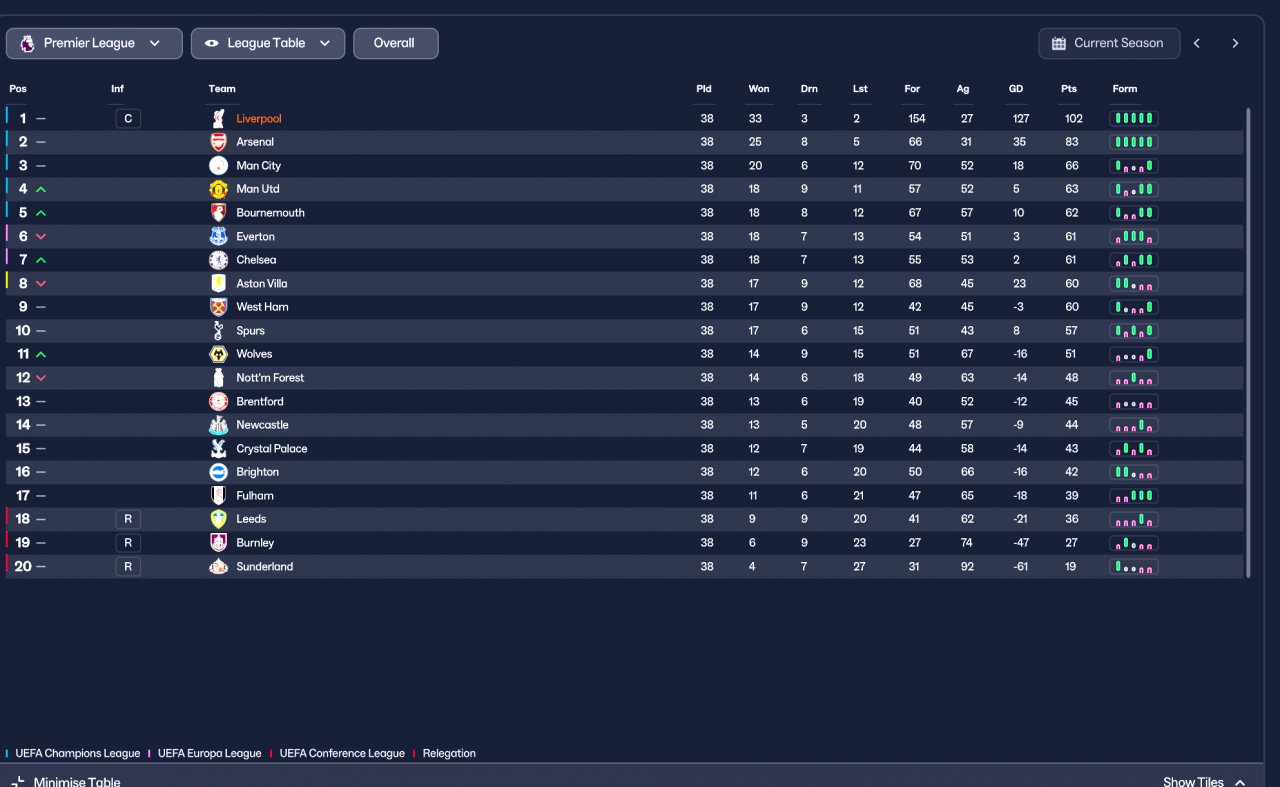
Task: Click the Liverpool club crest
Action: point(218,119)
